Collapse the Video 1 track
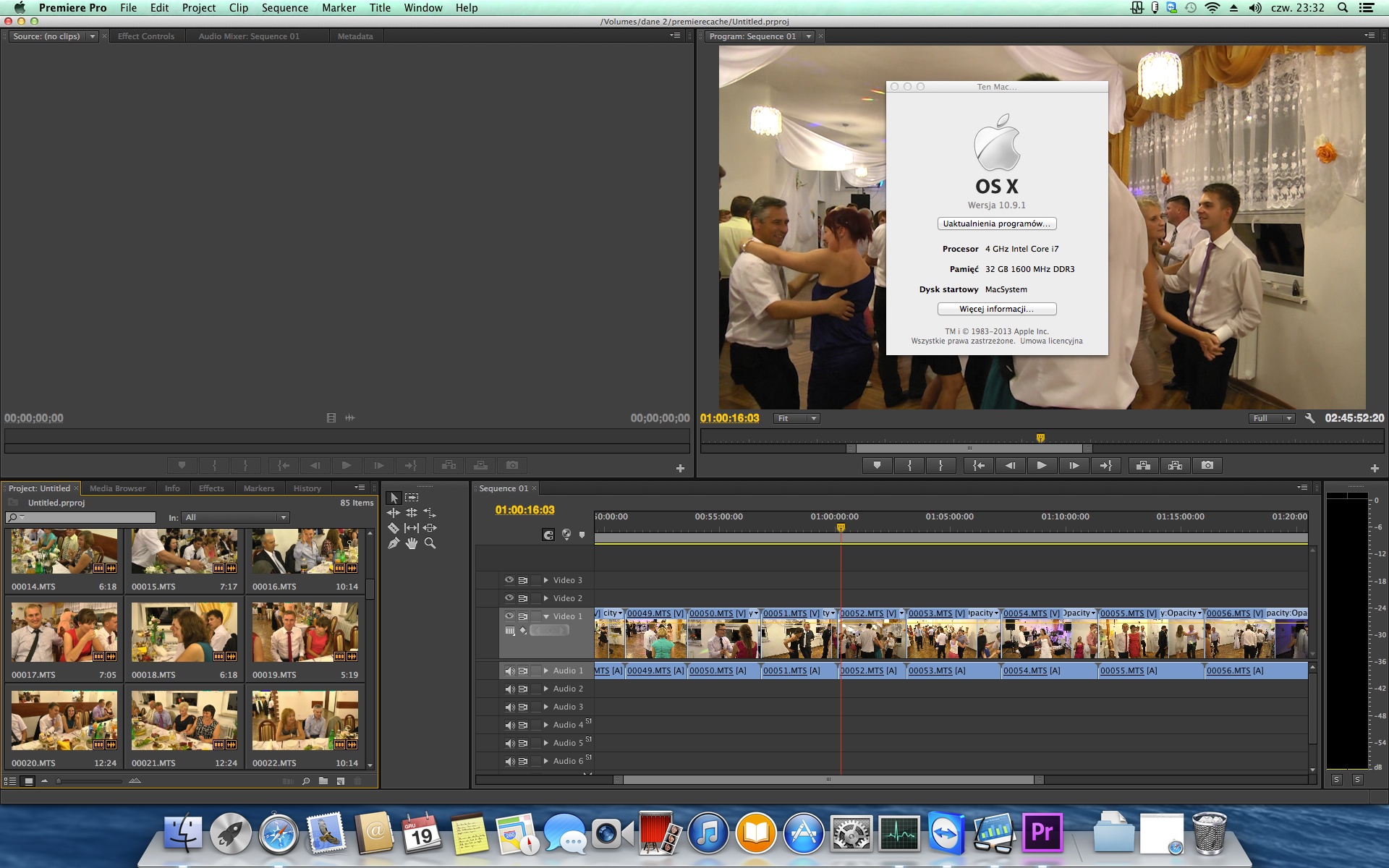Viewport: 1389px width, 868px height. coord(546,616)
